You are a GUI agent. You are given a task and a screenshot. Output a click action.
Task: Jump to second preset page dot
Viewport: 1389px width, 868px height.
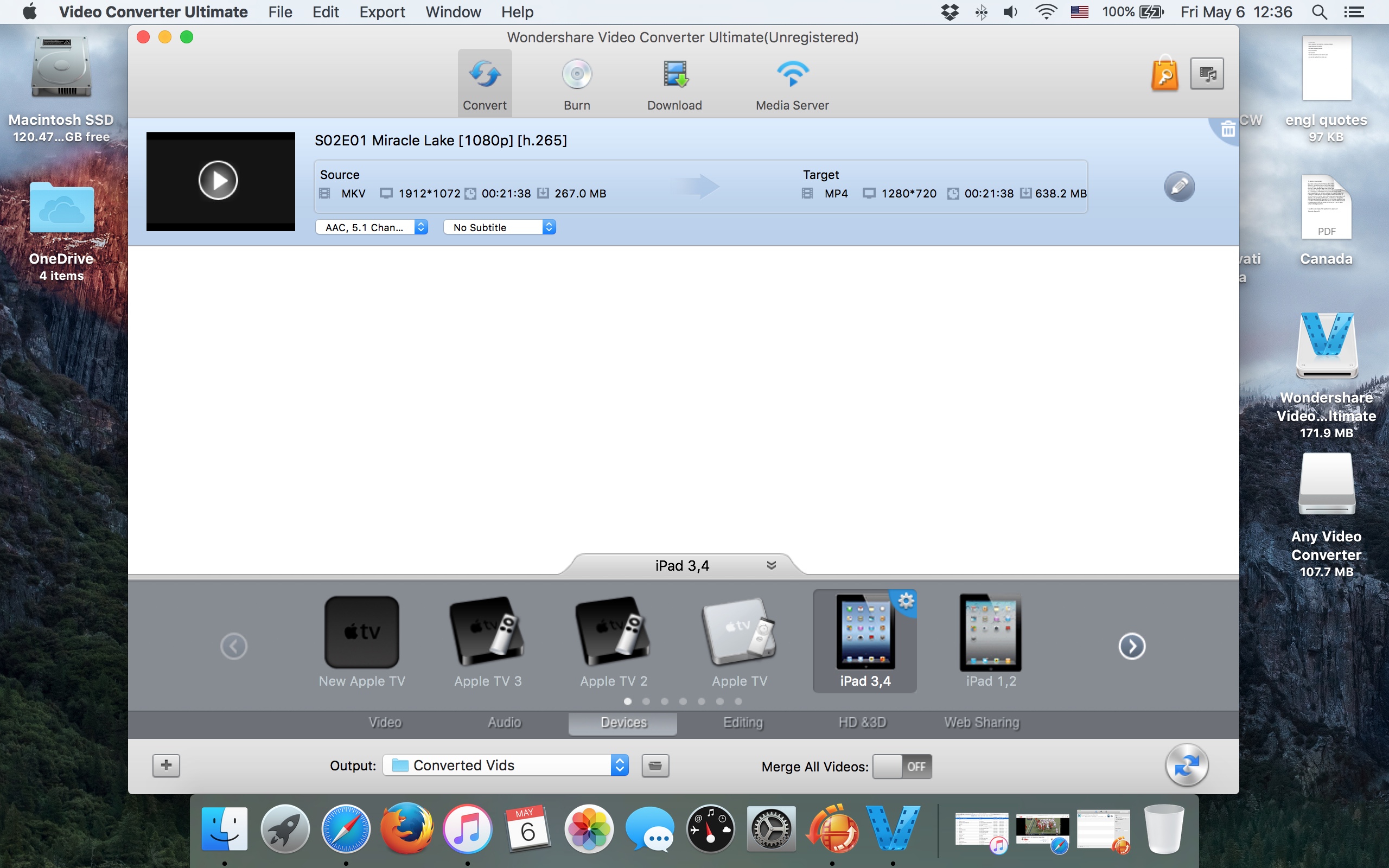coord(646,701)
